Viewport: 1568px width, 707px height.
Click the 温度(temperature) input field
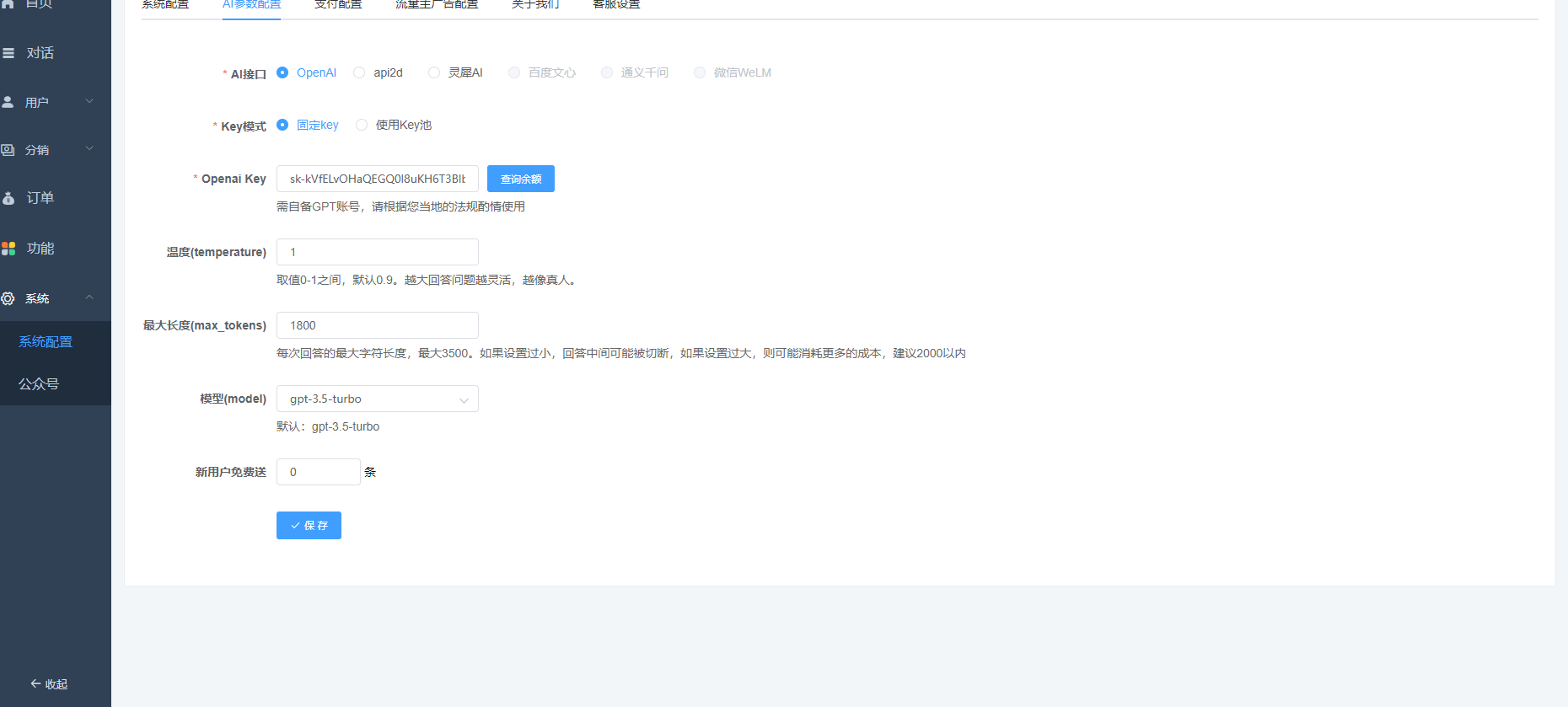[x=377, y=252]
